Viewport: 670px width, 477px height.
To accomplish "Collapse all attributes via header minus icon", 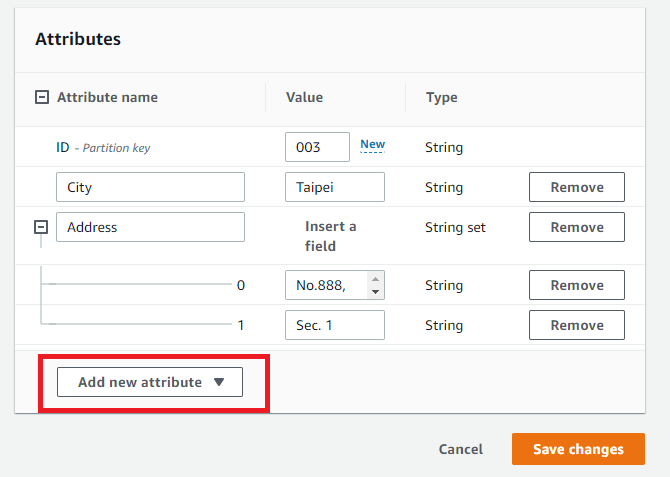I will click(42, 97).
